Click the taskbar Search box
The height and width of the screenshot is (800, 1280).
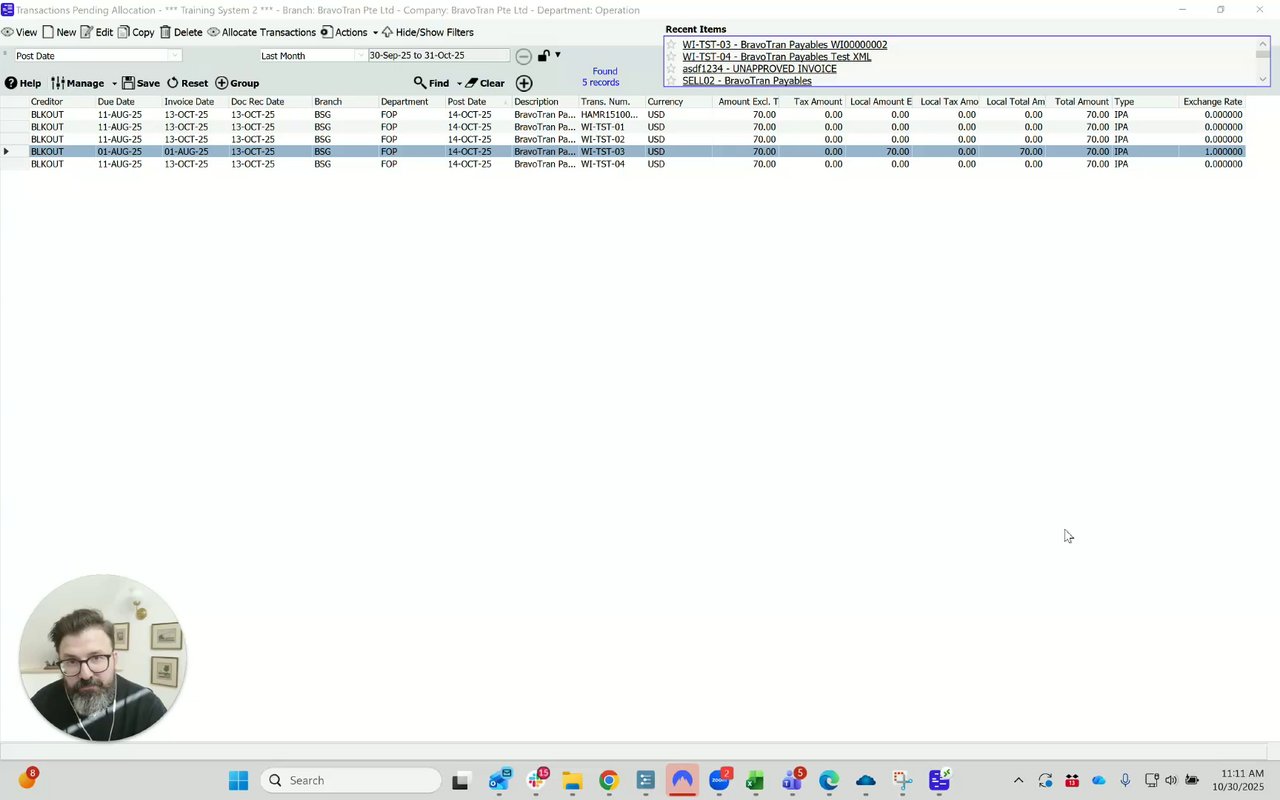[351, 780]
